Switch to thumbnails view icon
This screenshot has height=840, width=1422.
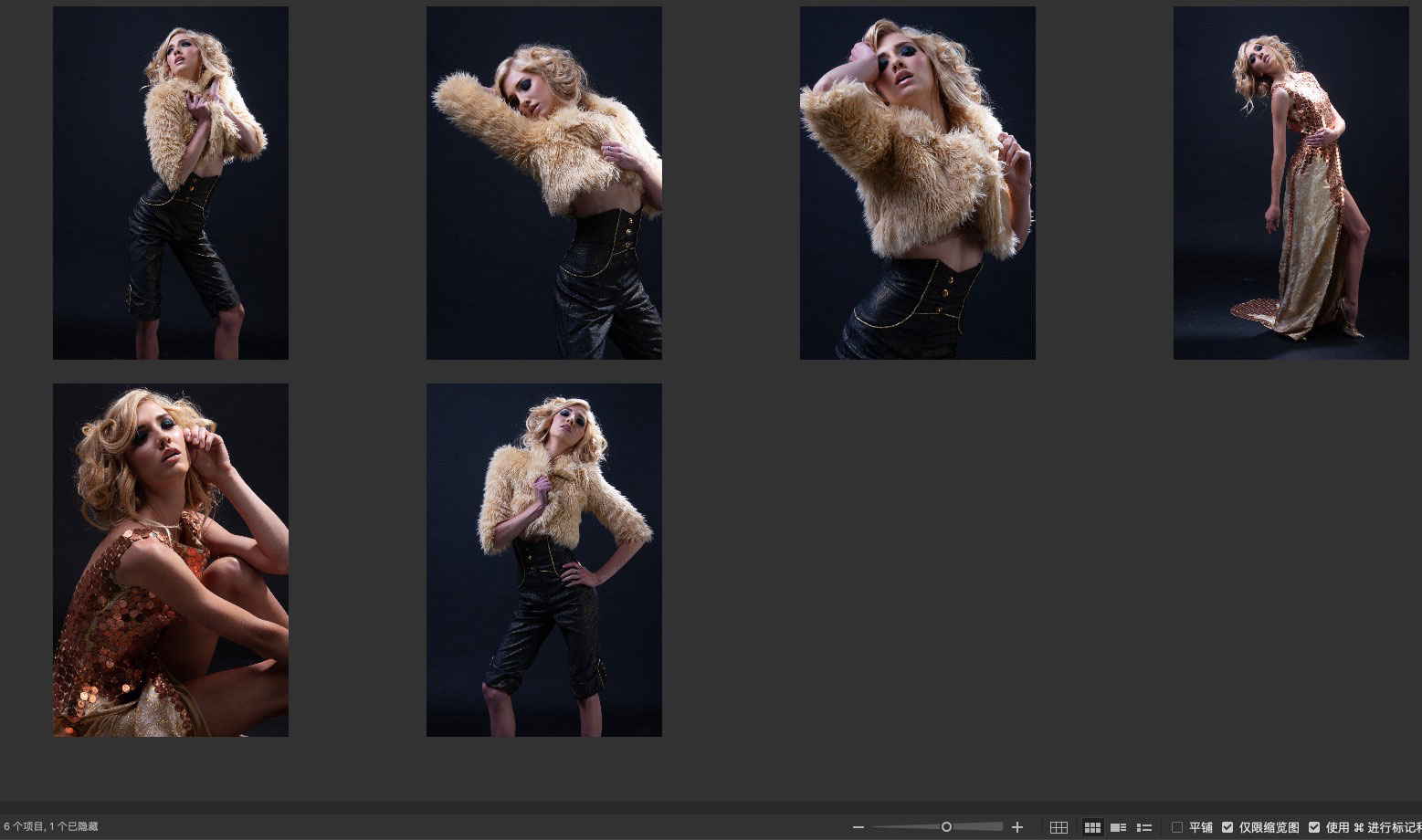click(1092, 827)
